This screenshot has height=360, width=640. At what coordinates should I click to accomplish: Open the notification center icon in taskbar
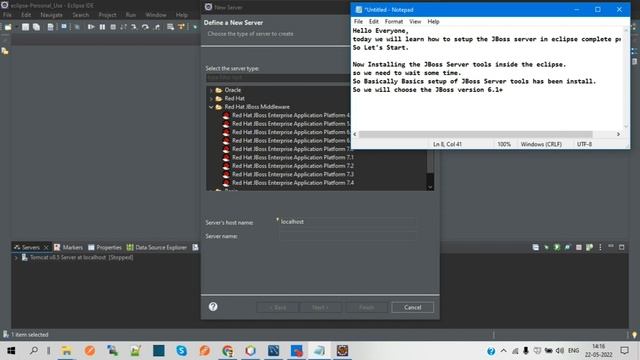click(x=624, y=351)
